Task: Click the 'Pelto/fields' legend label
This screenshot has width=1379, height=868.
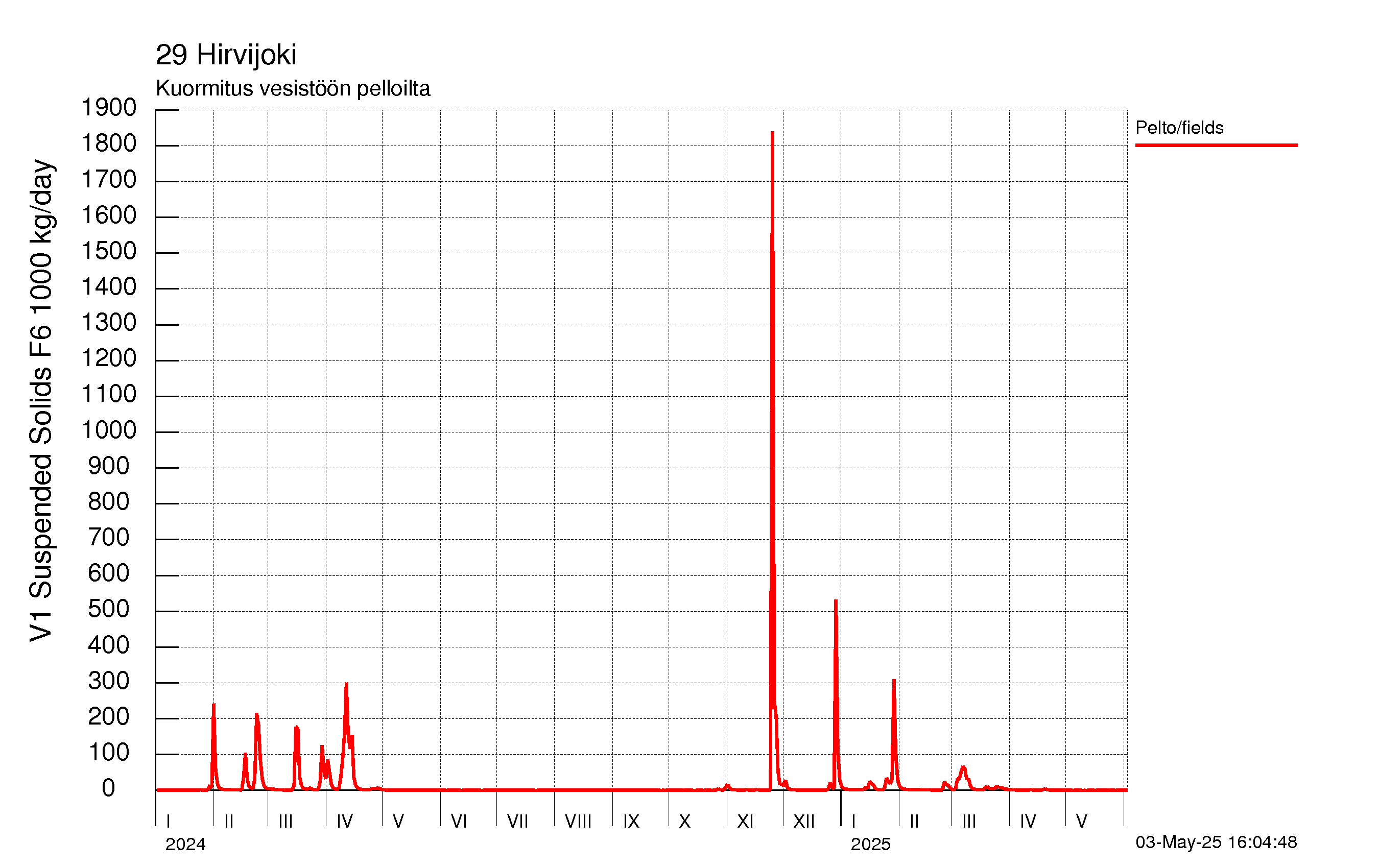Action: [x=1179, y=128]
